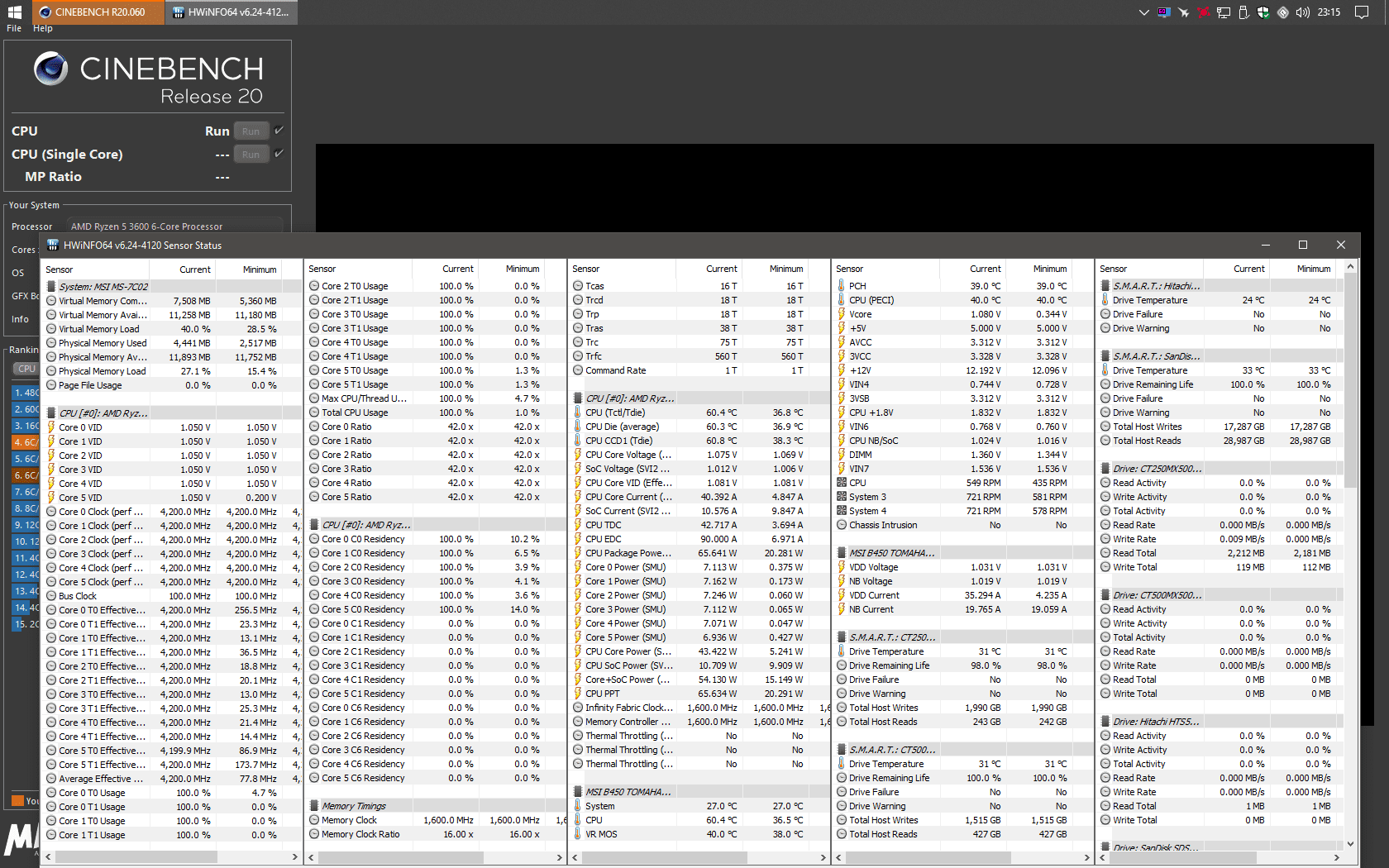Click the Current column header in third panel
Image resolution: width=1389 pixels, height=868 pixels.
tap(709, 269)
